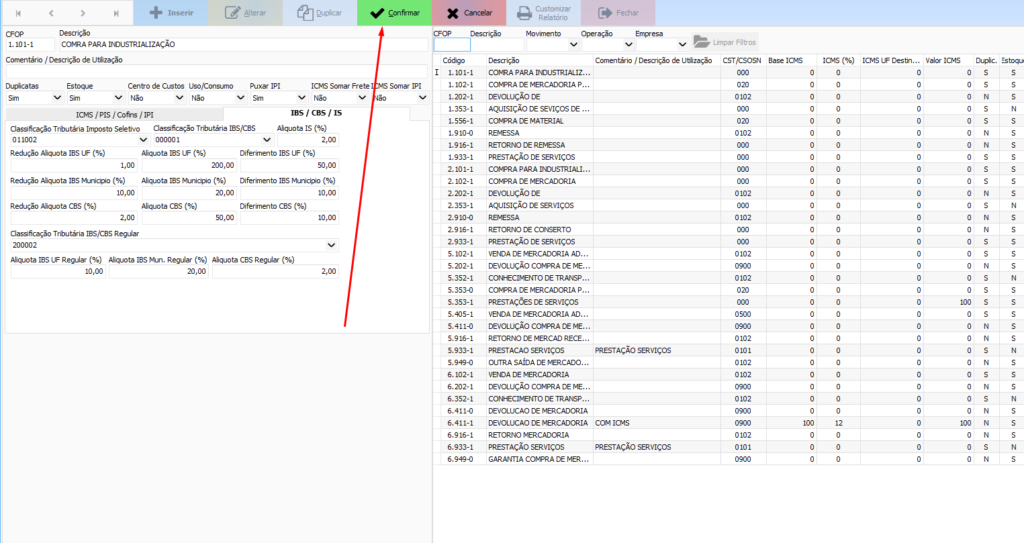Click the Confirmar checkmark button
The width and height of the screenshot is (1024, 543).
[x=394, y=13]
